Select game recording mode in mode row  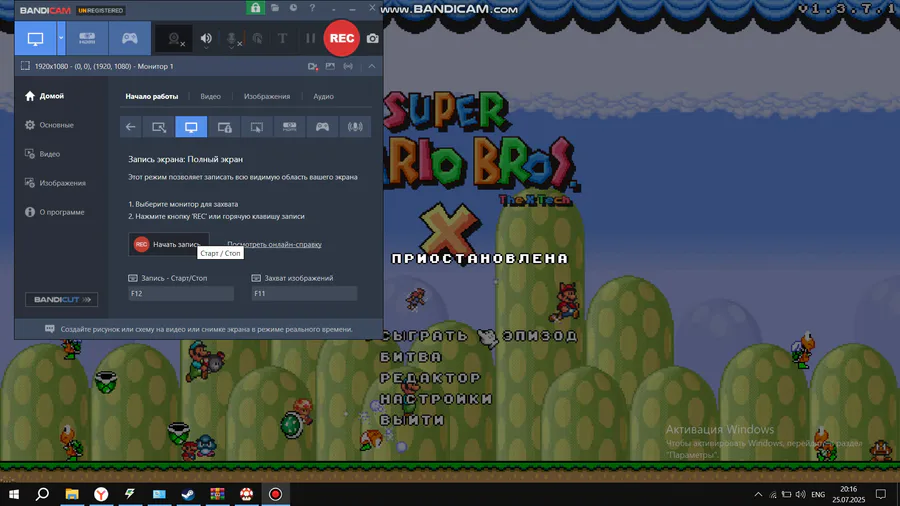[x=322, y=127]
